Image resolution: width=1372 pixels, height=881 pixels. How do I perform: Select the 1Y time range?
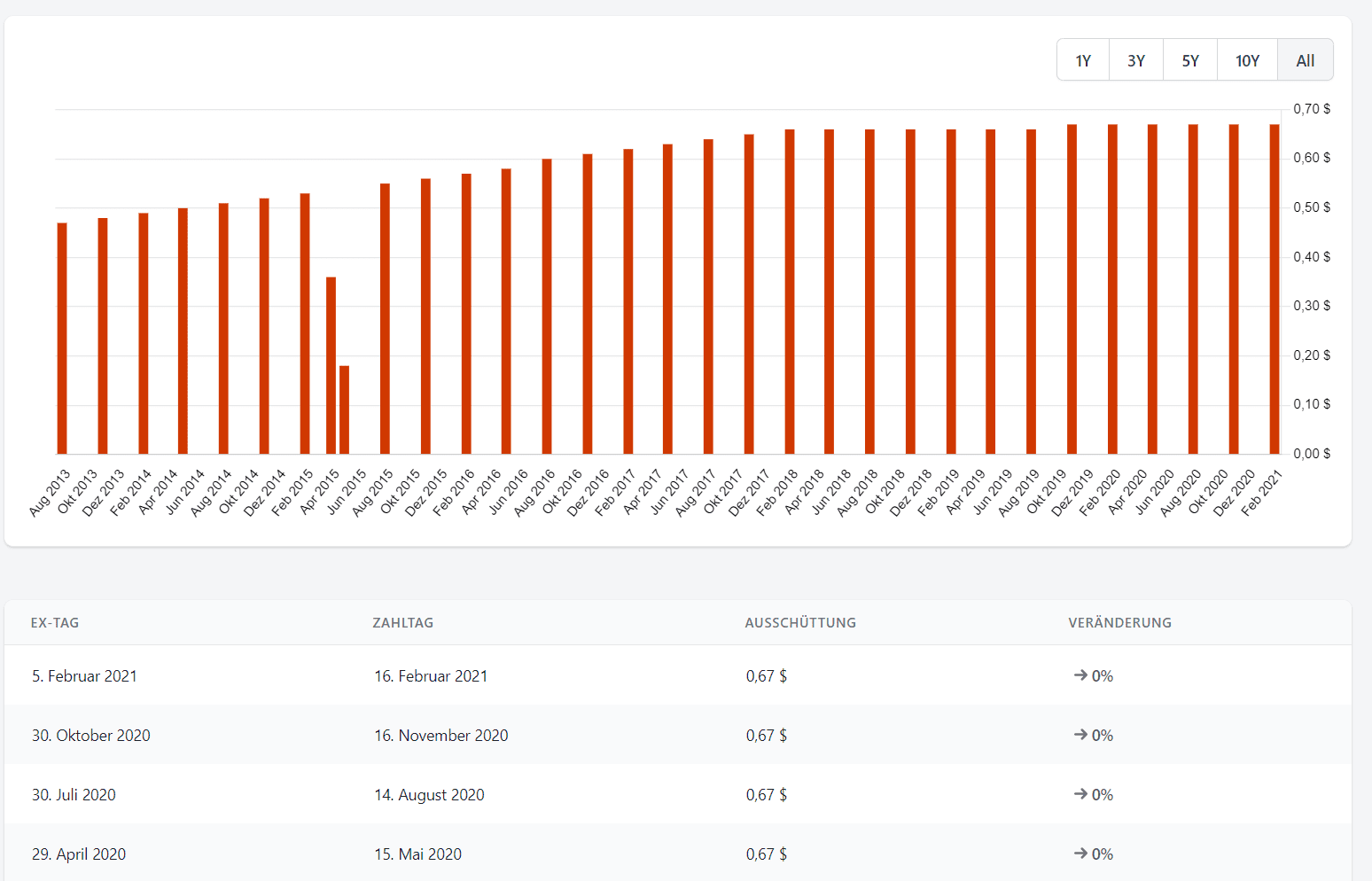click(x=1083, y=60)
